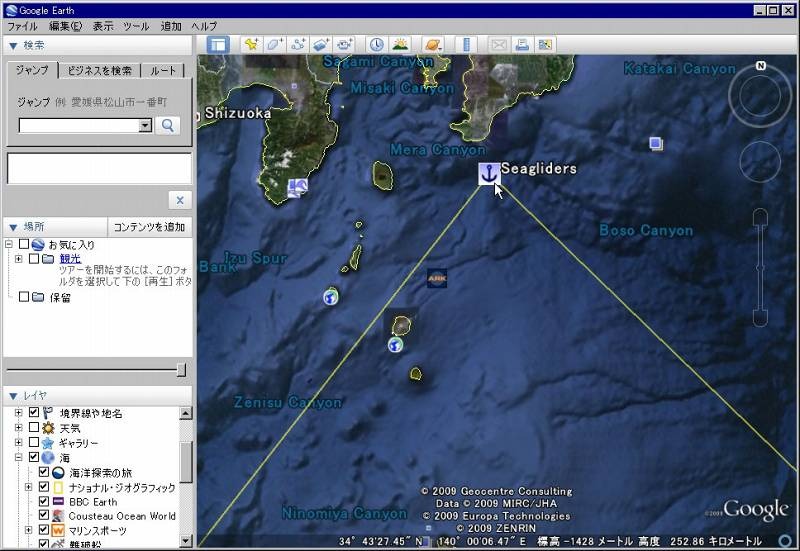
Task: Toggle the 保留 folder checkbox
Action: tap(24, 296)
